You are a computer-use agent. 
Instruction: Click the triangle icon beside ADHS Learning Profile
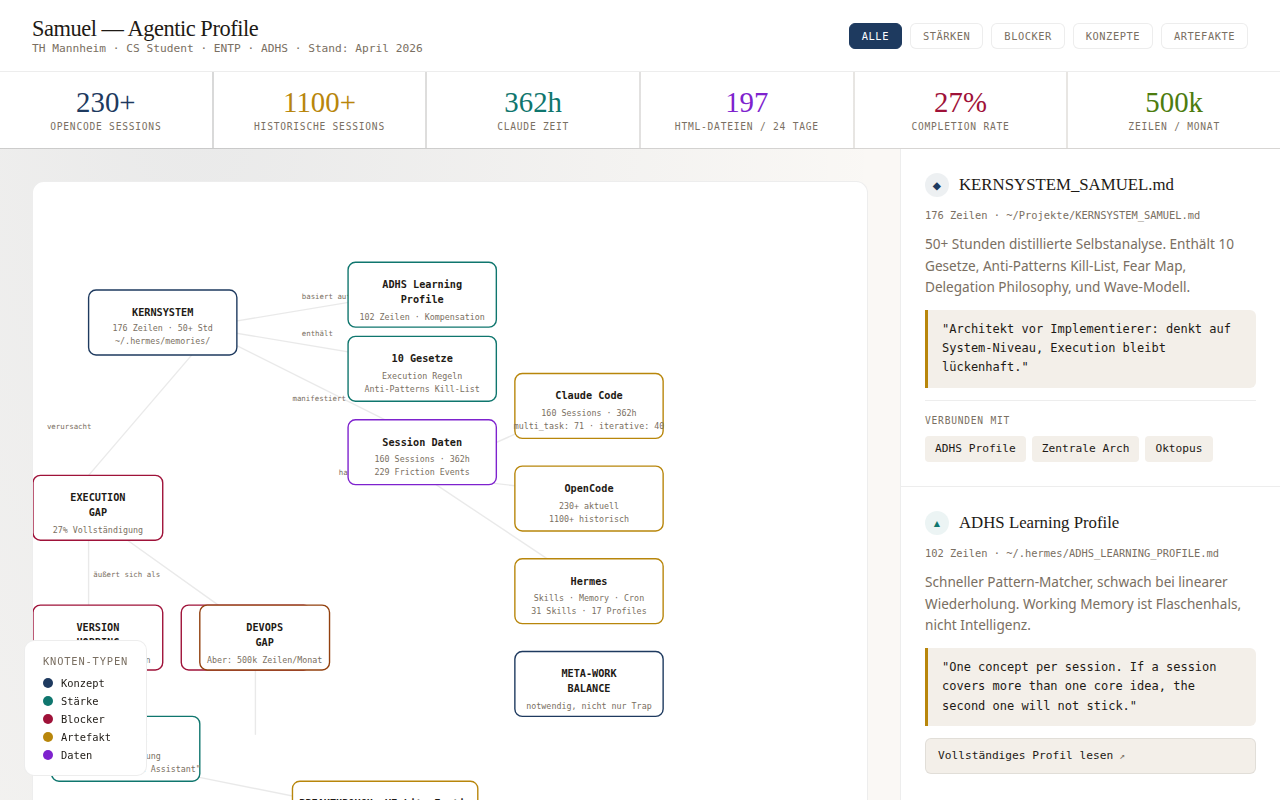click(x=937, y=523)
